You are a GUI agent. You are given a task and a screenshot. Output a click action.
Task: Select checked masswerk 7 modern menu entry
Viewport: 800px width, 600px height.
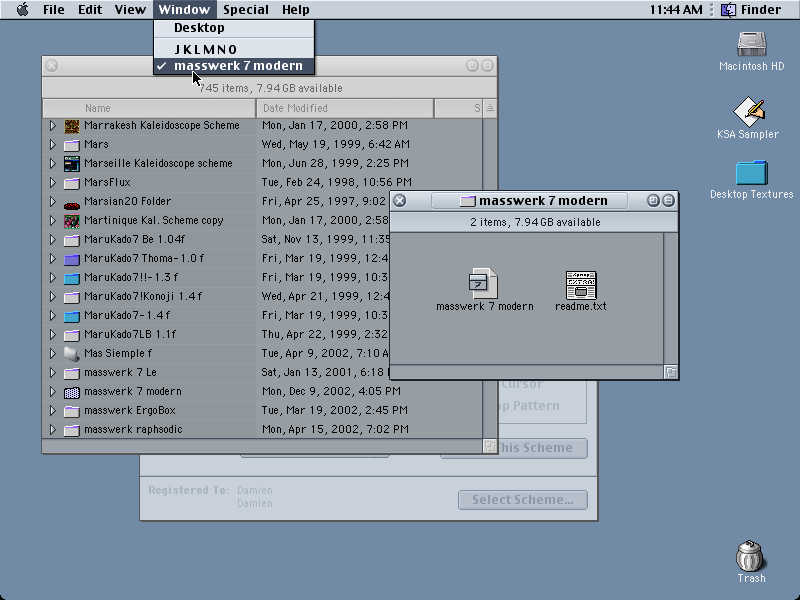pyautogui.click(x=234, y=66)
